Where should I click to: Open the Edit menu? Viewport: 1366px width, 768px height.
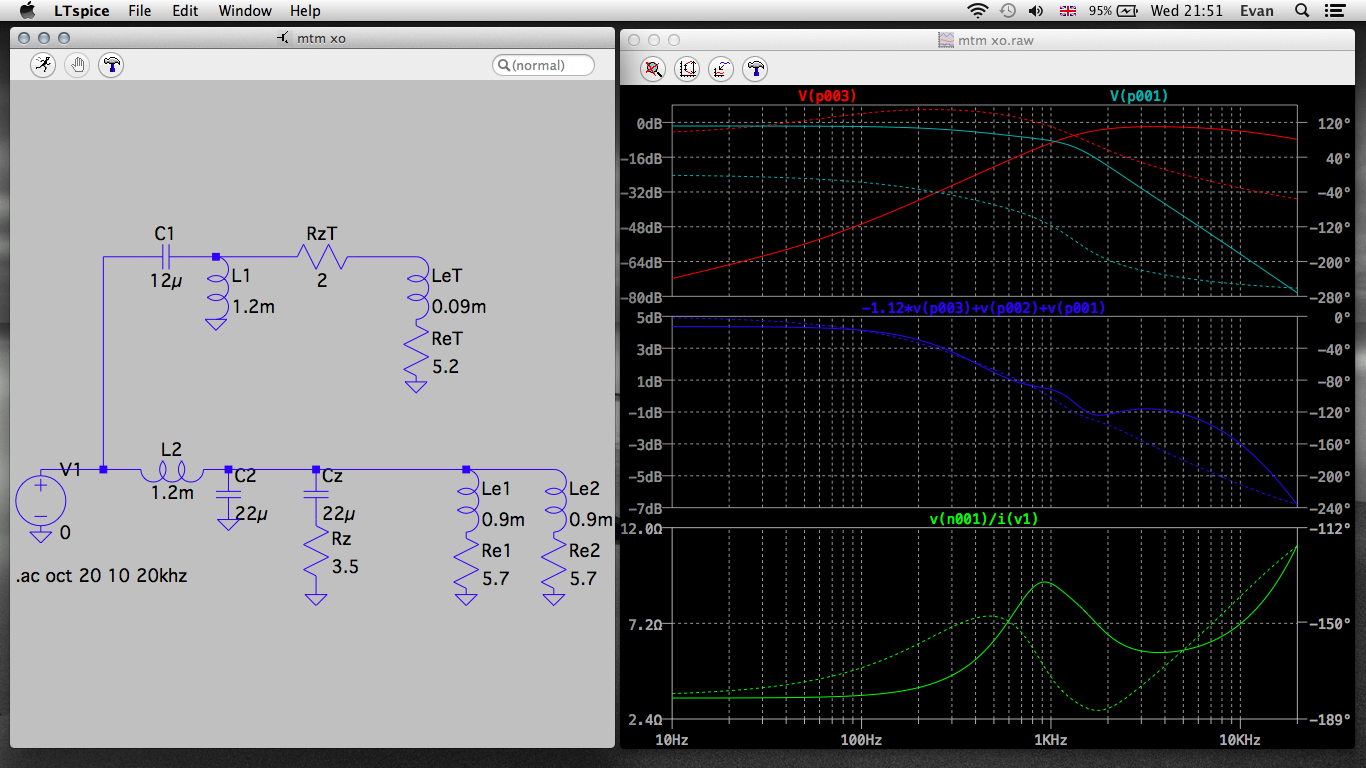[185, 11]
